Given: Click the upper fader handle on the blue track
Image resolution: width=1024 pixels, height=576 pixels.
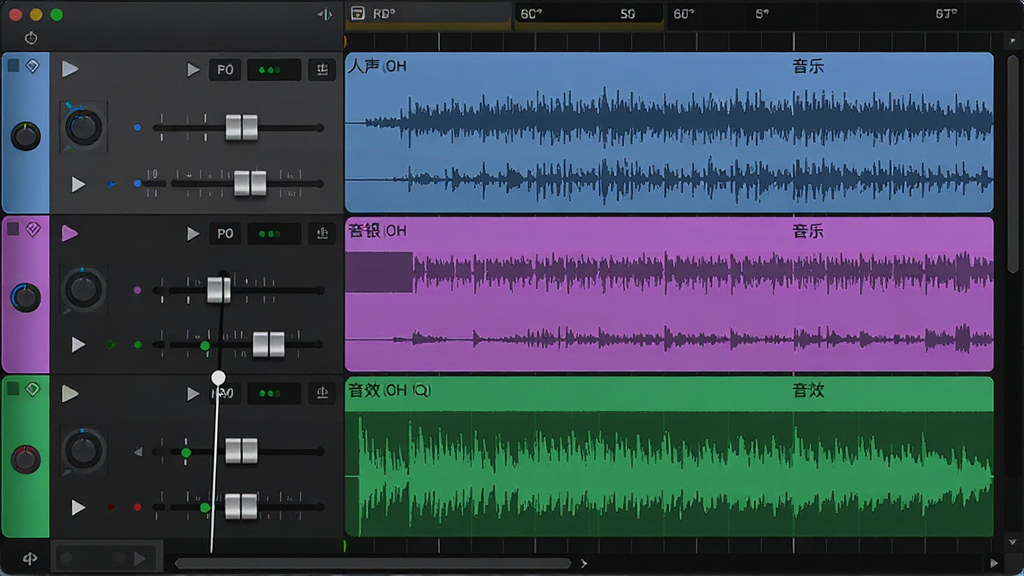Looking at the screenshot, I should (242, 127).
